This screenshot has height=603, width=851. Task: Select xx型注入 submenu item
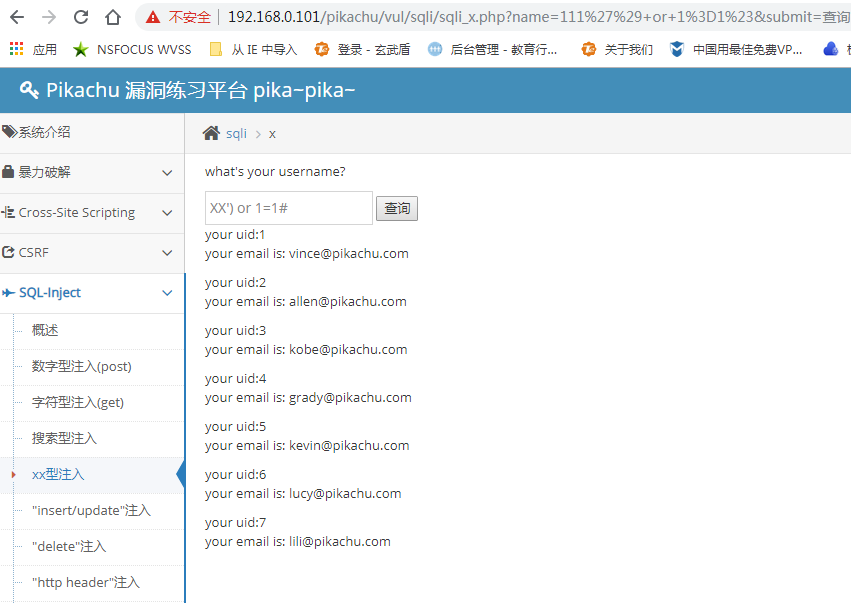point(58,474)
